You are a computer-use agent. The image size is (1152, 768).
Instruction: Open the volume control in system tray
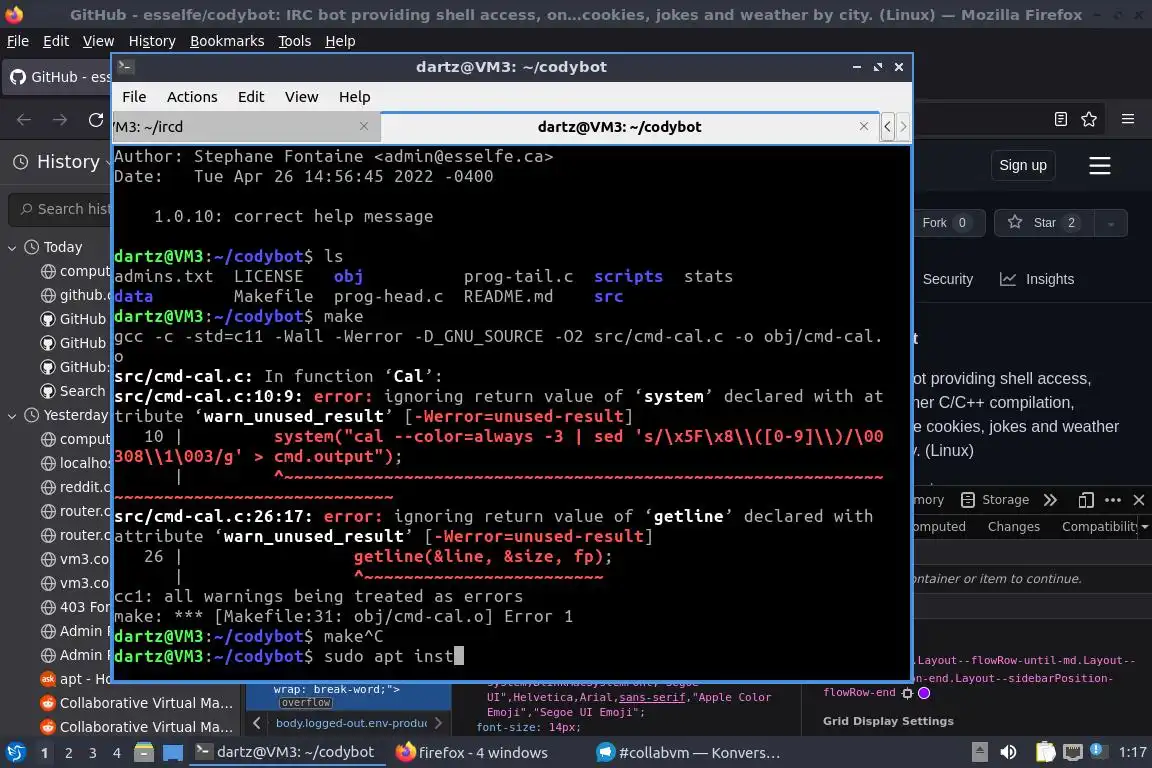(1008, 753)
